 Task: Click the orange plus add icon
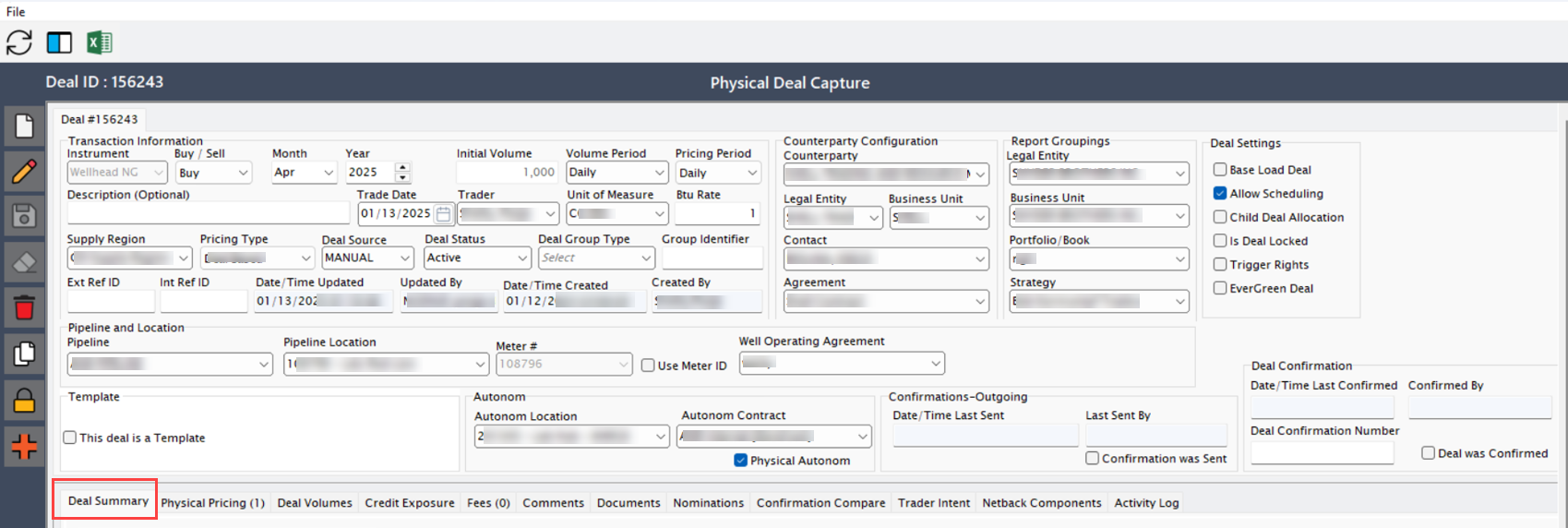click(x=24, y=447)
